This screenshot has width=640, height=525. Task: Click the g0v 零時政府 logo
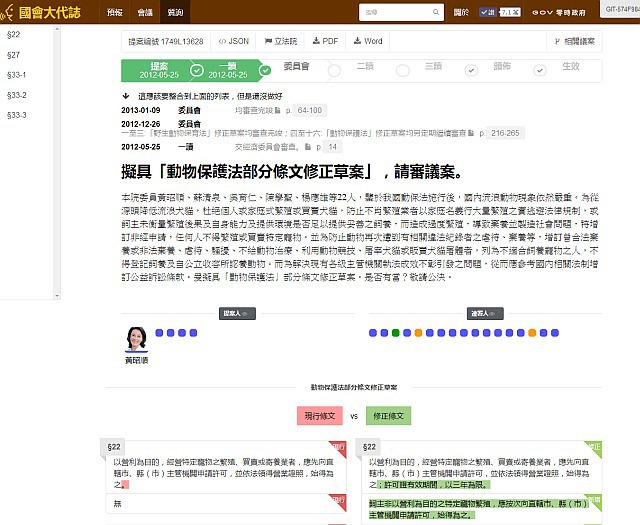click(x=559, y=12)
